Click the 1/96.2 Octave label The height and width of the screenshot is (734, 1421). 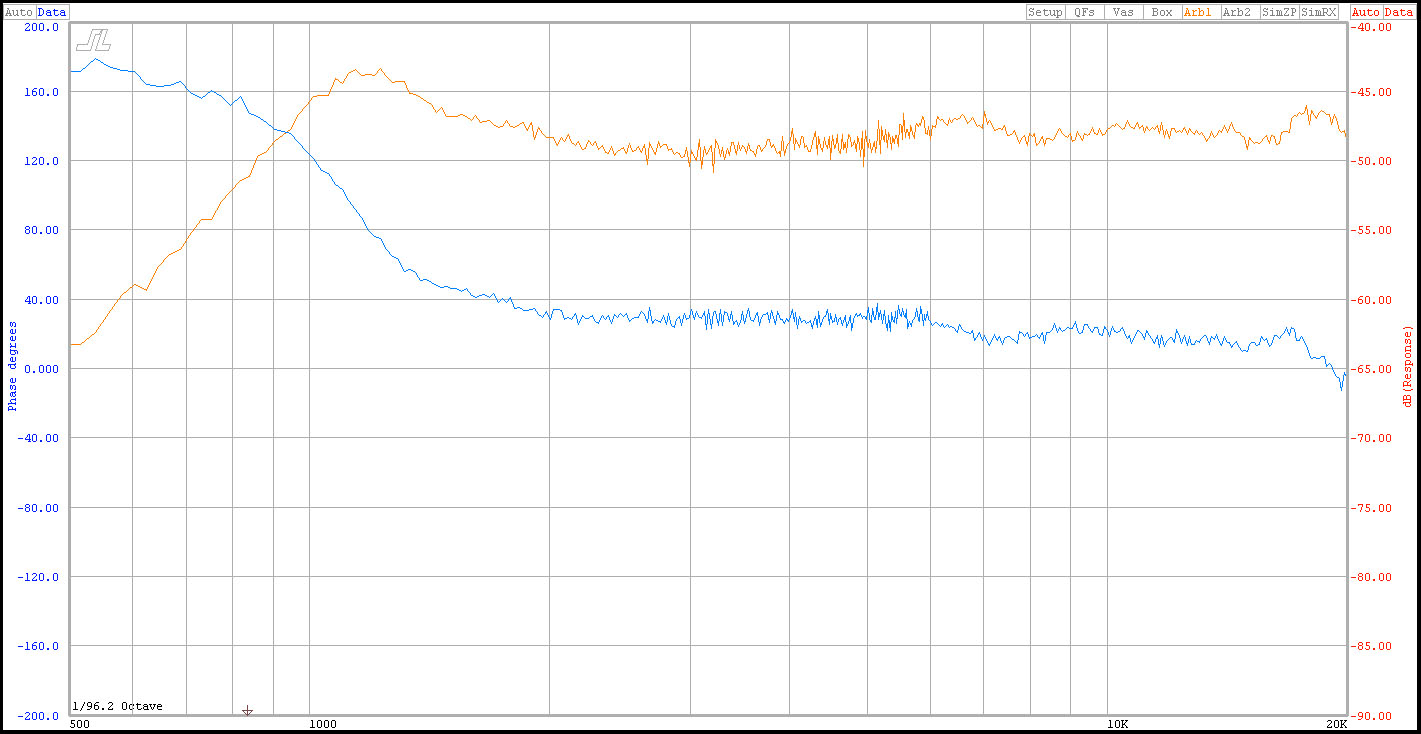pyautogui.click(x=117, y=706)
